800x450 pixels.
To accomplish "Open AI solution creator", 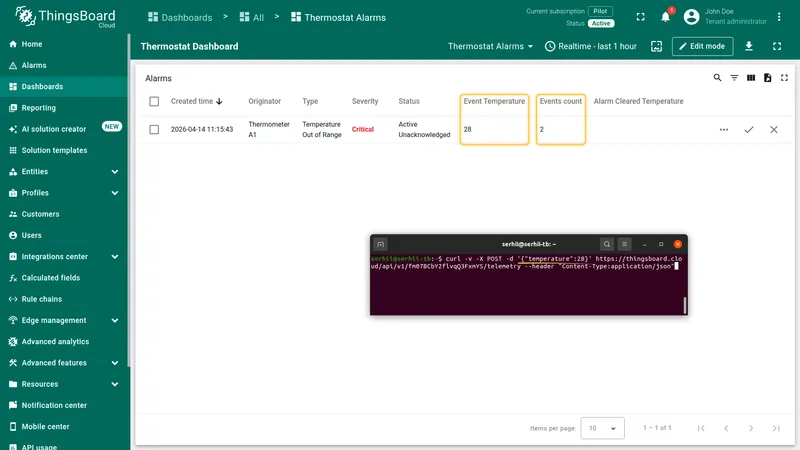I will tap(64, 129).
